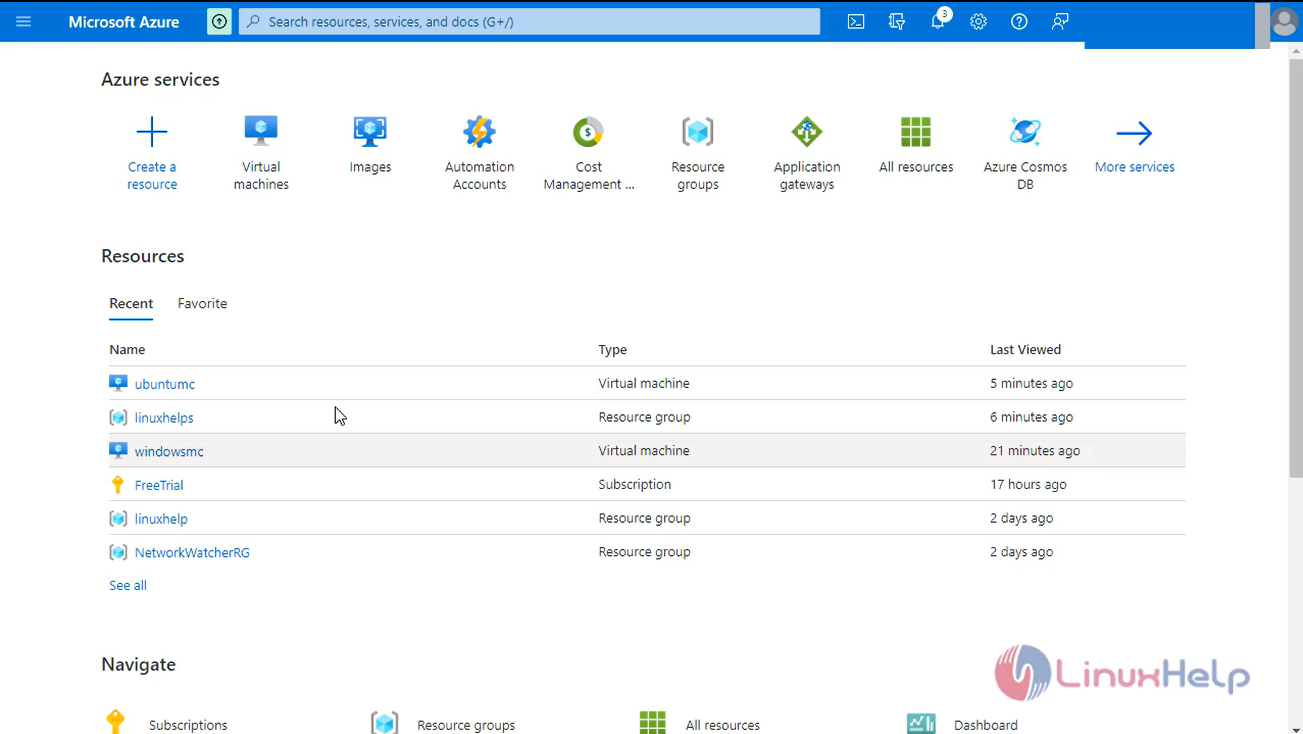Open All resources under Navigate
The width and height of the screenshot is (1303, 734).
point(723,725)
